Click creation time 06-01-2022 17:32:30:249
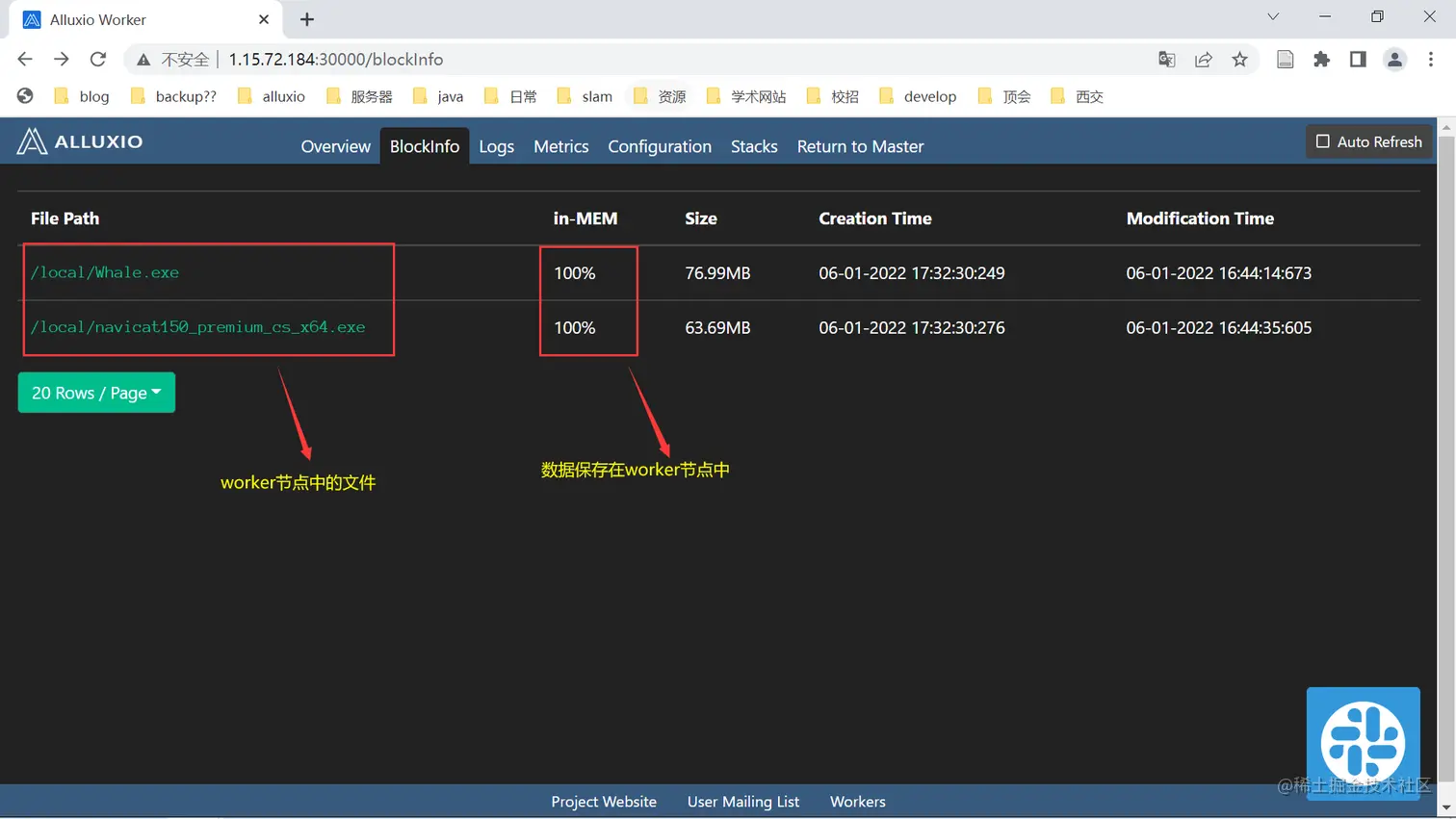The width and height of the screenshot is (1456, 819). coord(912,273)
